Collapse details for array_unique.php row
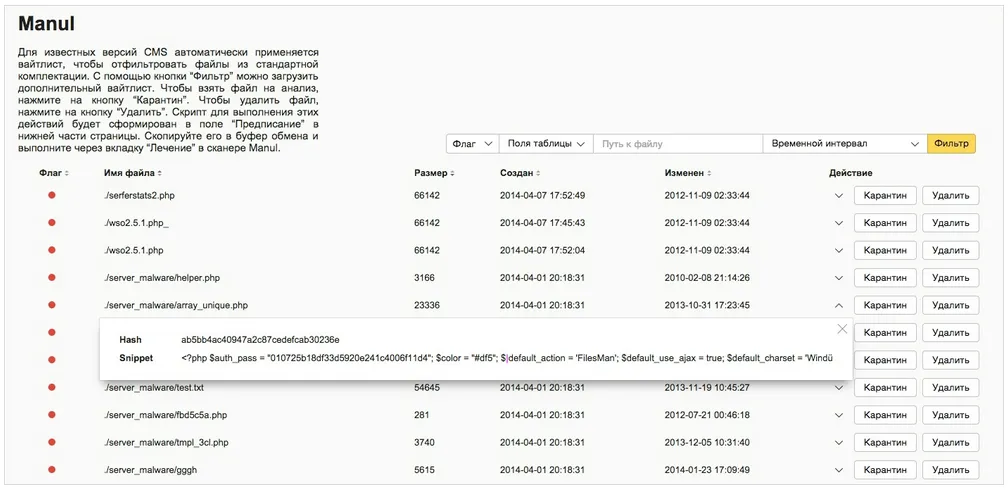Screen dimensions: 1008x490 click(839, 305)
